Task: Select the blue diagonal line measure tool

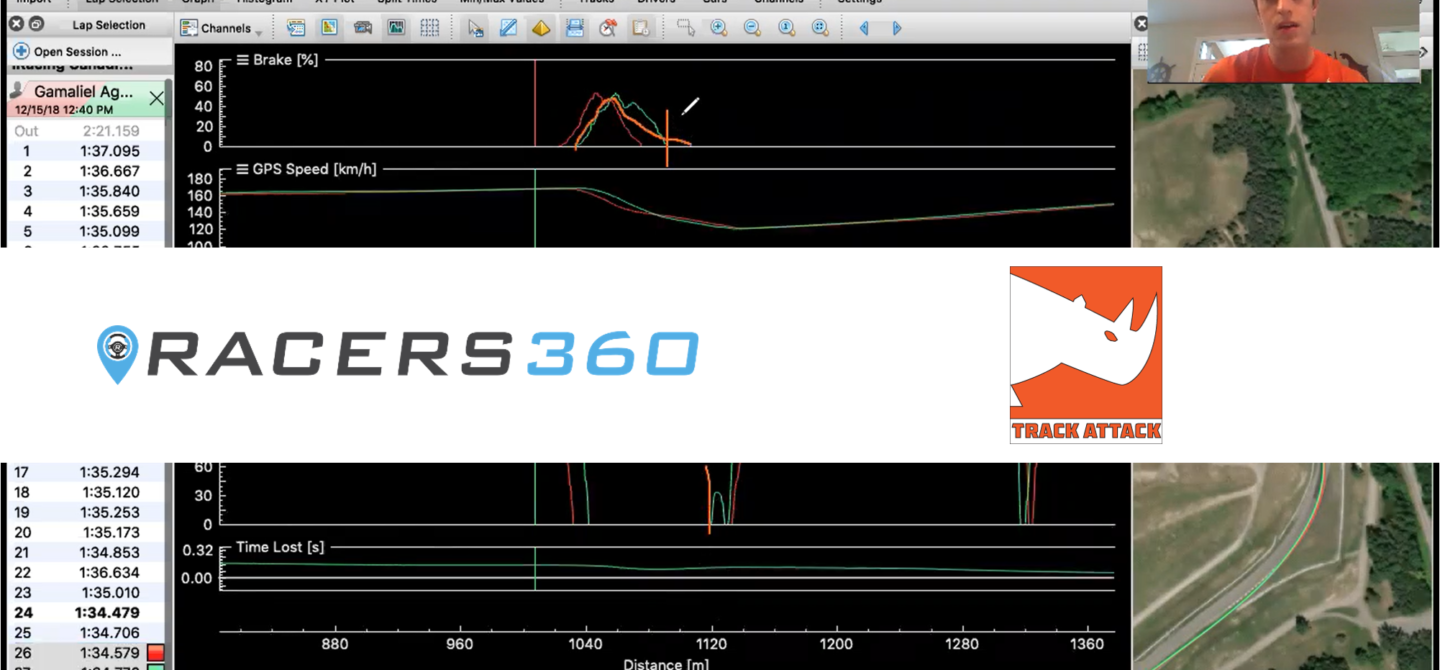Action: 508,28
